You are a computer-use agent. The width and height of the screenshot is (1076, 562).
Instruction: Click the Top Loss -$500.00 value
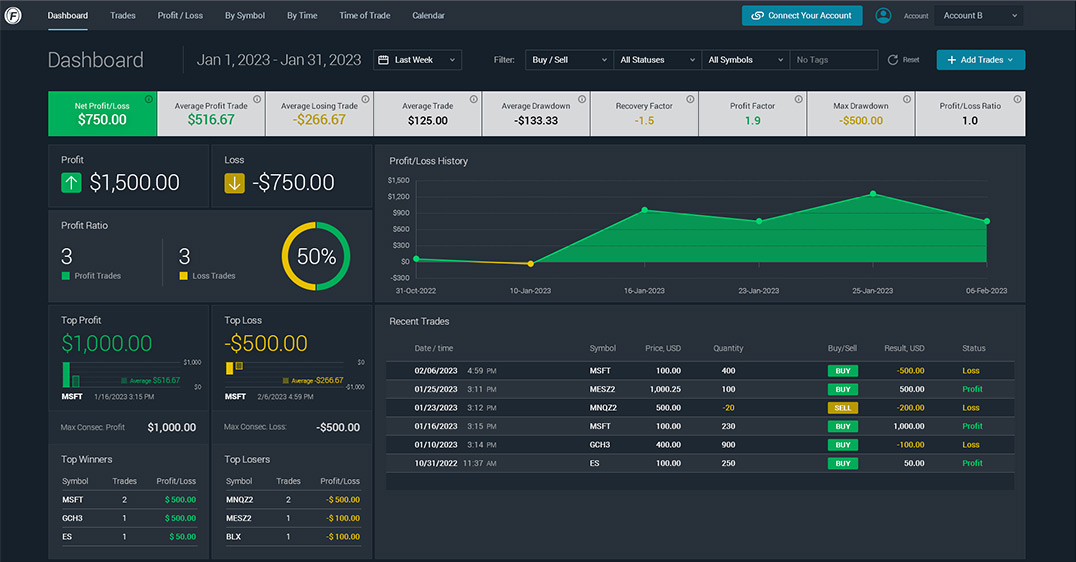click(x=266, y=343)
